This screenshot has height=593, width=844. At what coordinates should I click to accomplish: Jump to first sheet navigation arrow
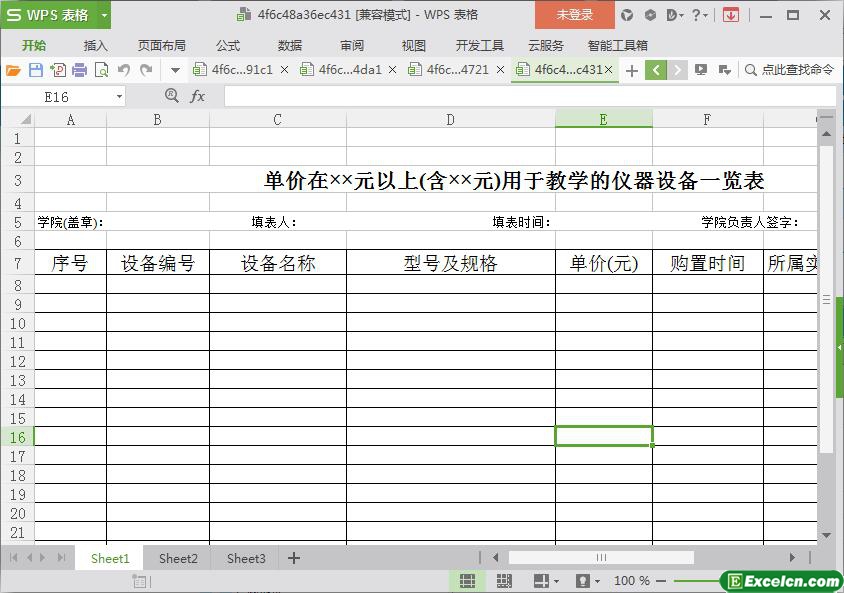(14, 558)
